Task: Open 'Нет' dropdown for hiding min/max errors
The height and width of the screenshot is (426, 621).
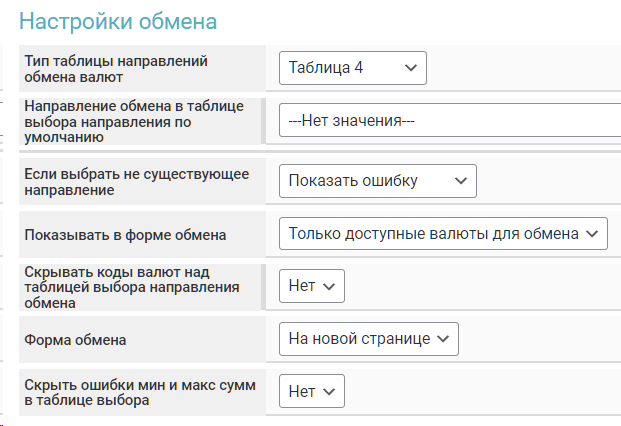Action: [311, 391]
